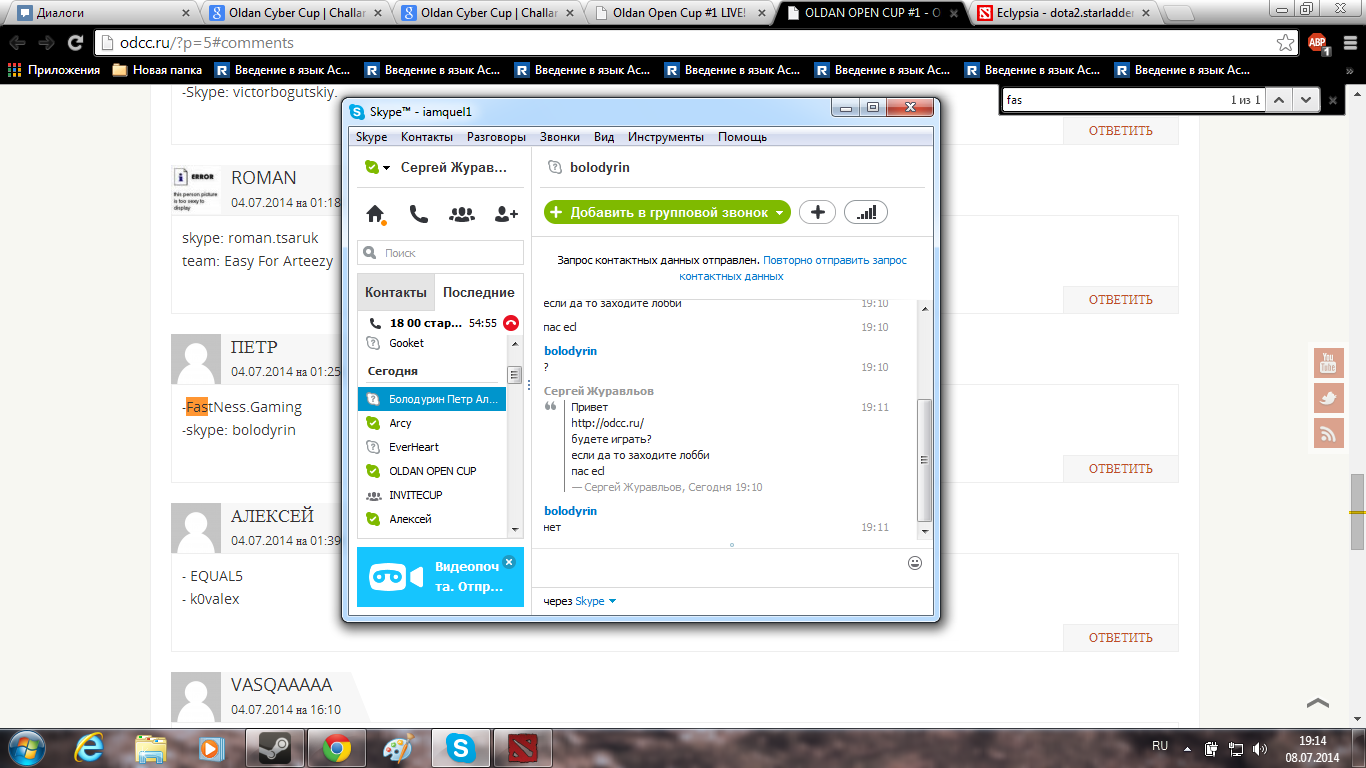Click the Skype contact search field
Viewport: 1366px width, 768px height.
coord(440,253)
